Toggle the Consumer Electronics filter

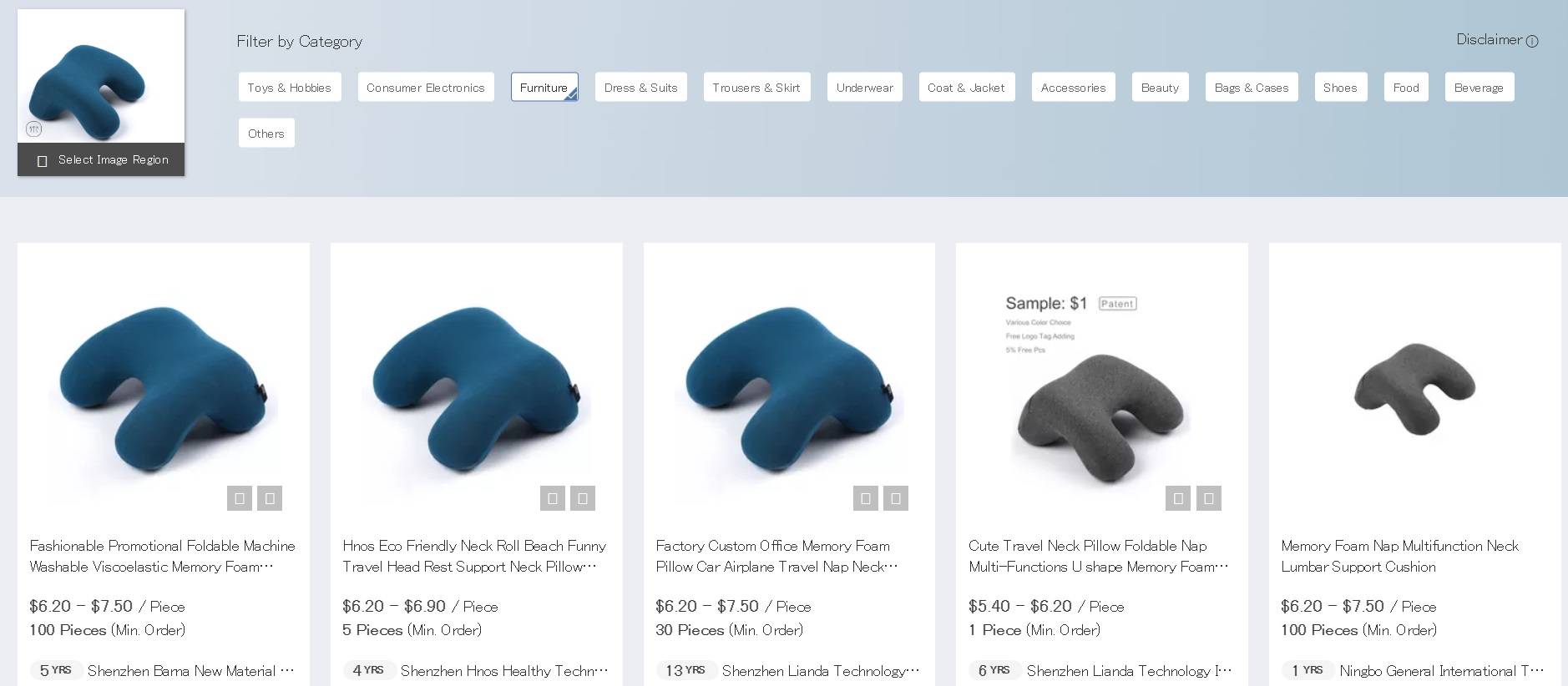point(426,87)
